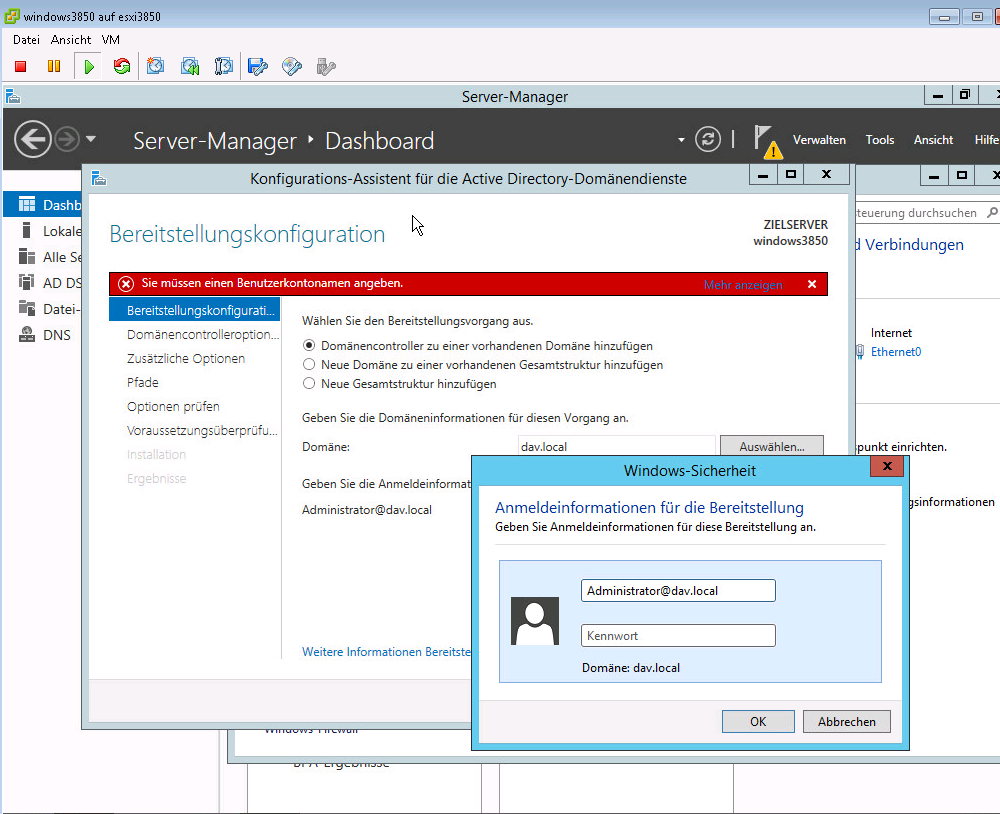The width and height of the screenshot is (1000, 814).
Task: Select 'Domänencontroller zu einer vorhandenen Domäne hinzufügen'
Action: [x=309, y=346]
